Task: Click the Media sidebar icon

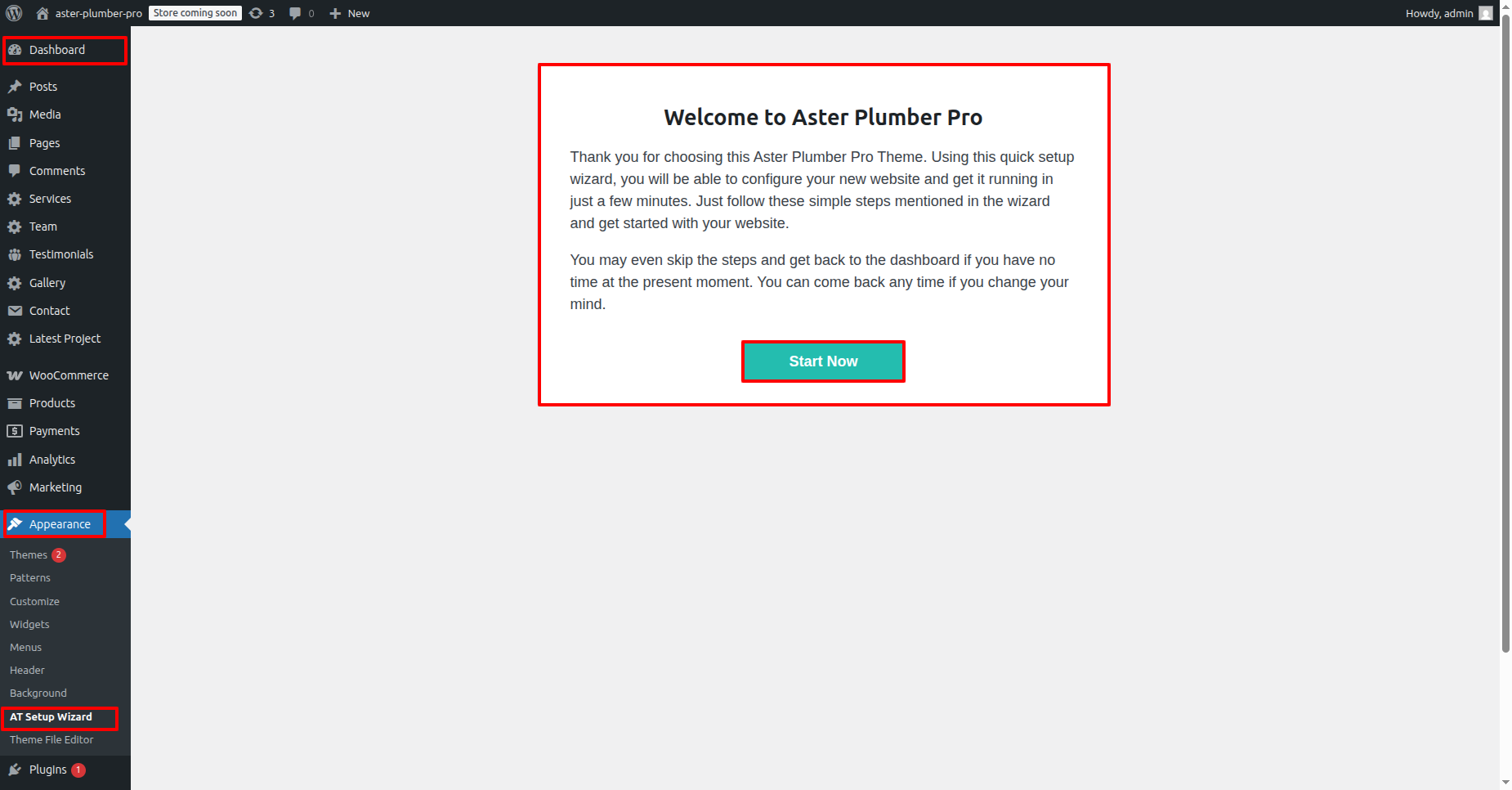Action: click(15, 114)
